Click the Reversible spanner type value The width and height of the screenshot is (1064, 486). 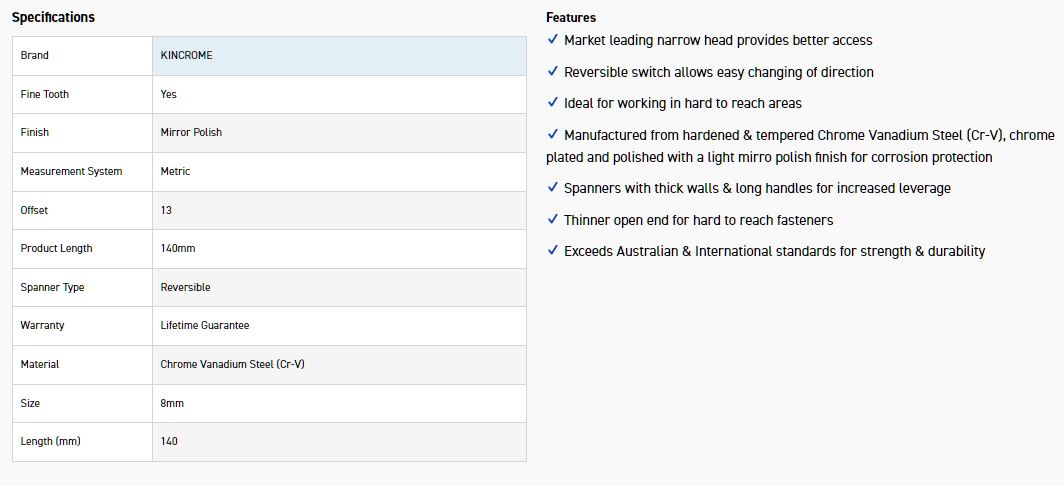pyautogui.click(x=185, y=288)
